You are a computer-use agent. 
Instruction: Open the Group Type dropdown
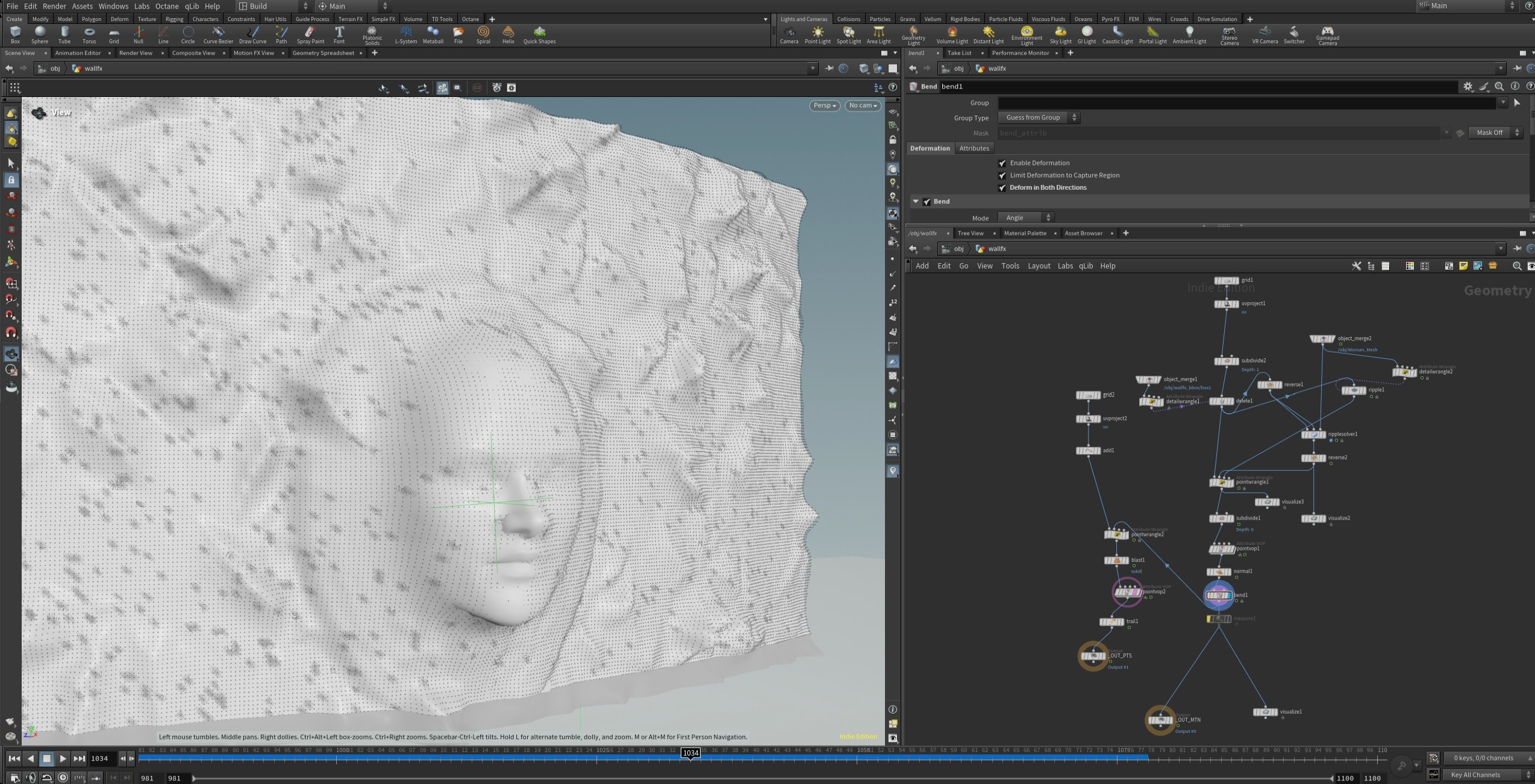(x=1039, y=118)
